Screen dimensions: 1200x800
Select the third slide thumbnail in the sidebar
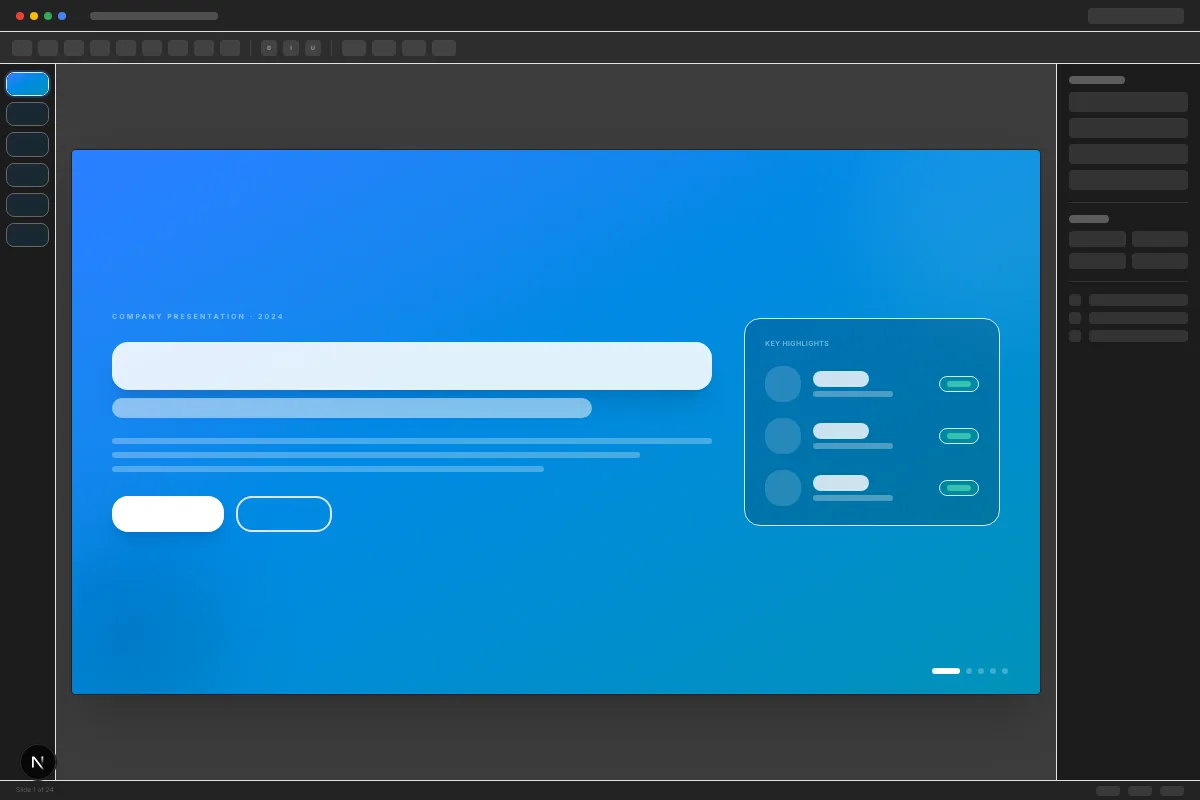click(x=27, y=144)
